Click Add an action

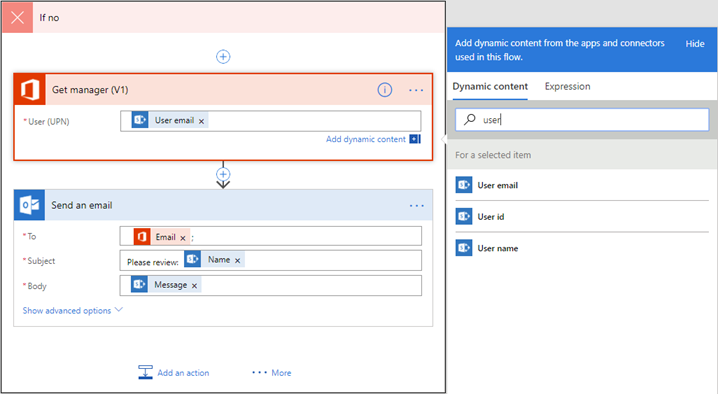(x=174, y=372)
